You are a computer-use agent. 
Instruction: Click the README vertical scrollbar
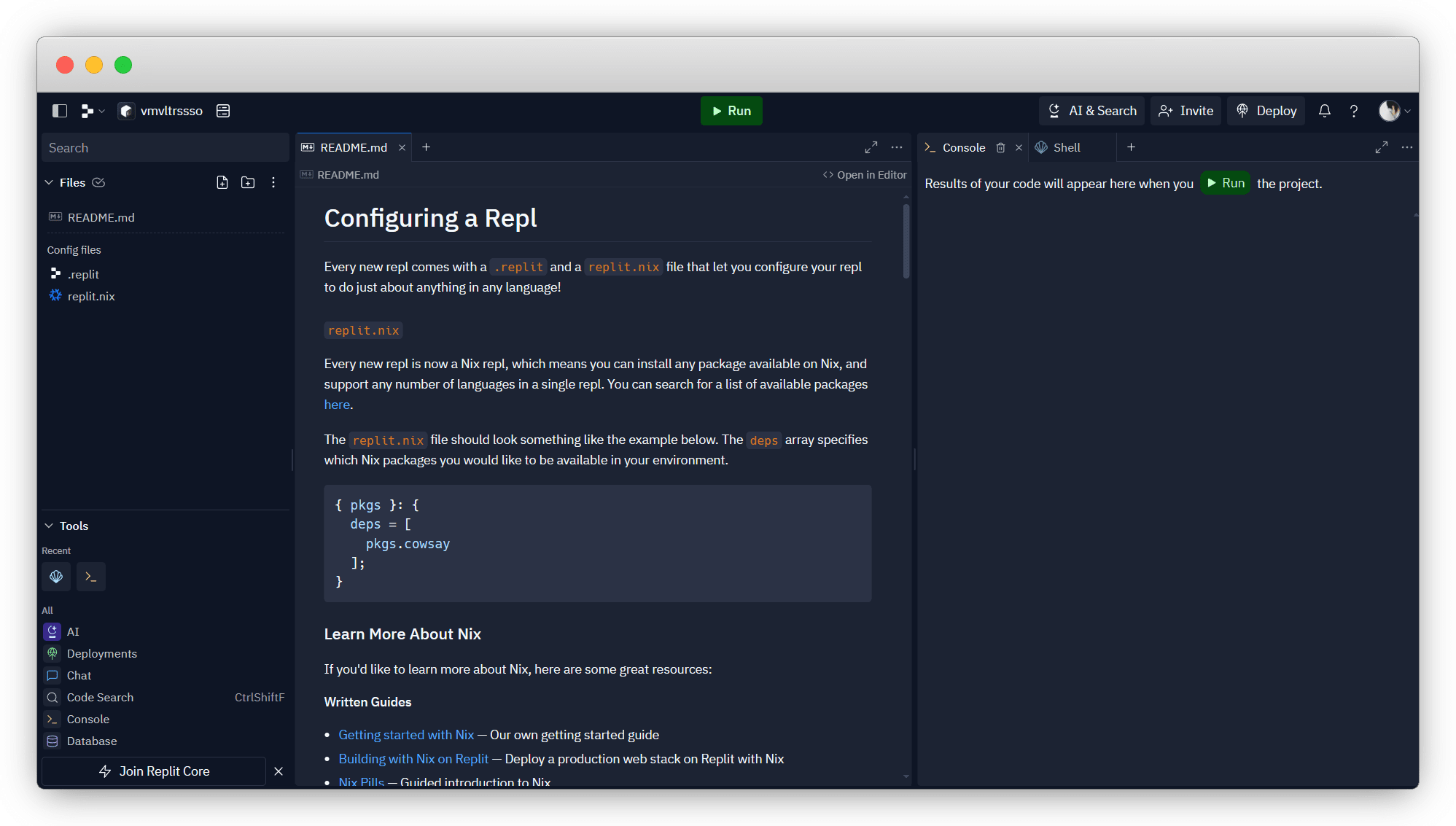906,241
